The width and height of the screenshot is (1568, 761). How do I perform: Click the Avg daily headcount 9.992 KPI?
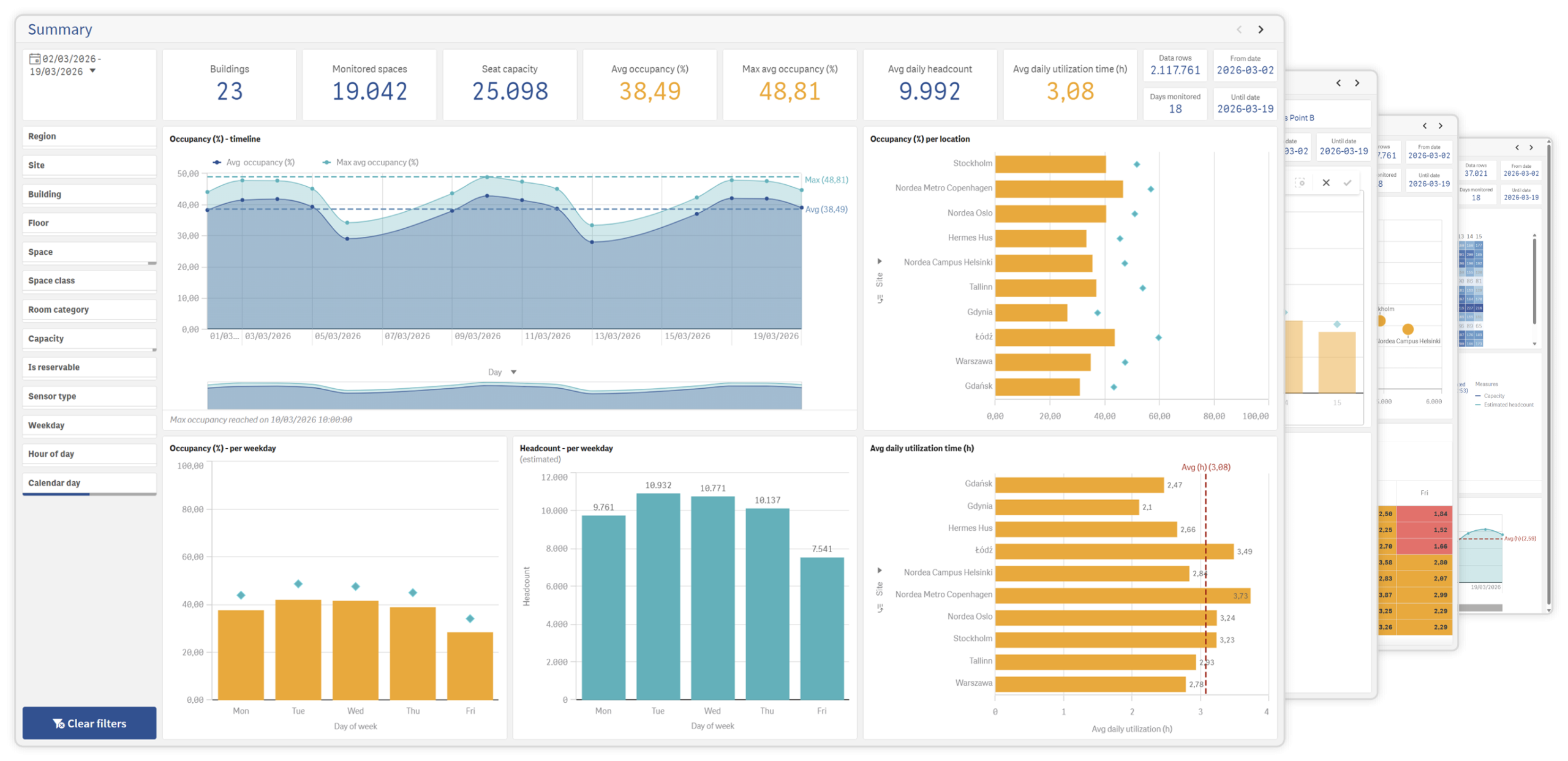(930, 84)
